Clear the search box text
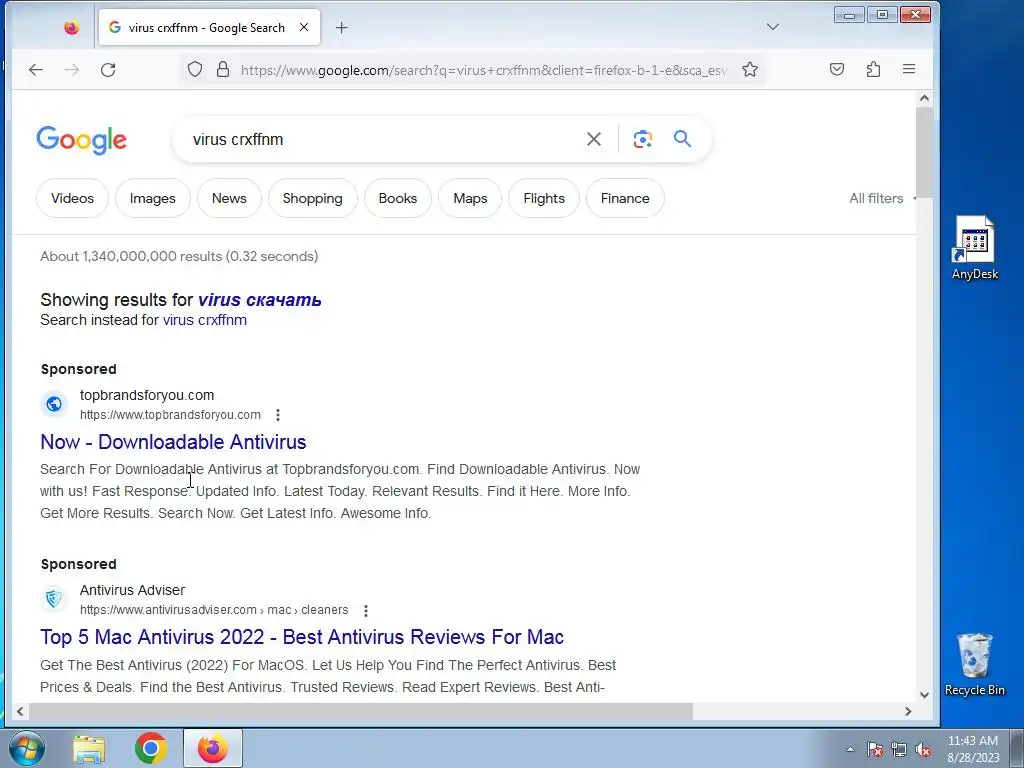 (x=594, y=139)
